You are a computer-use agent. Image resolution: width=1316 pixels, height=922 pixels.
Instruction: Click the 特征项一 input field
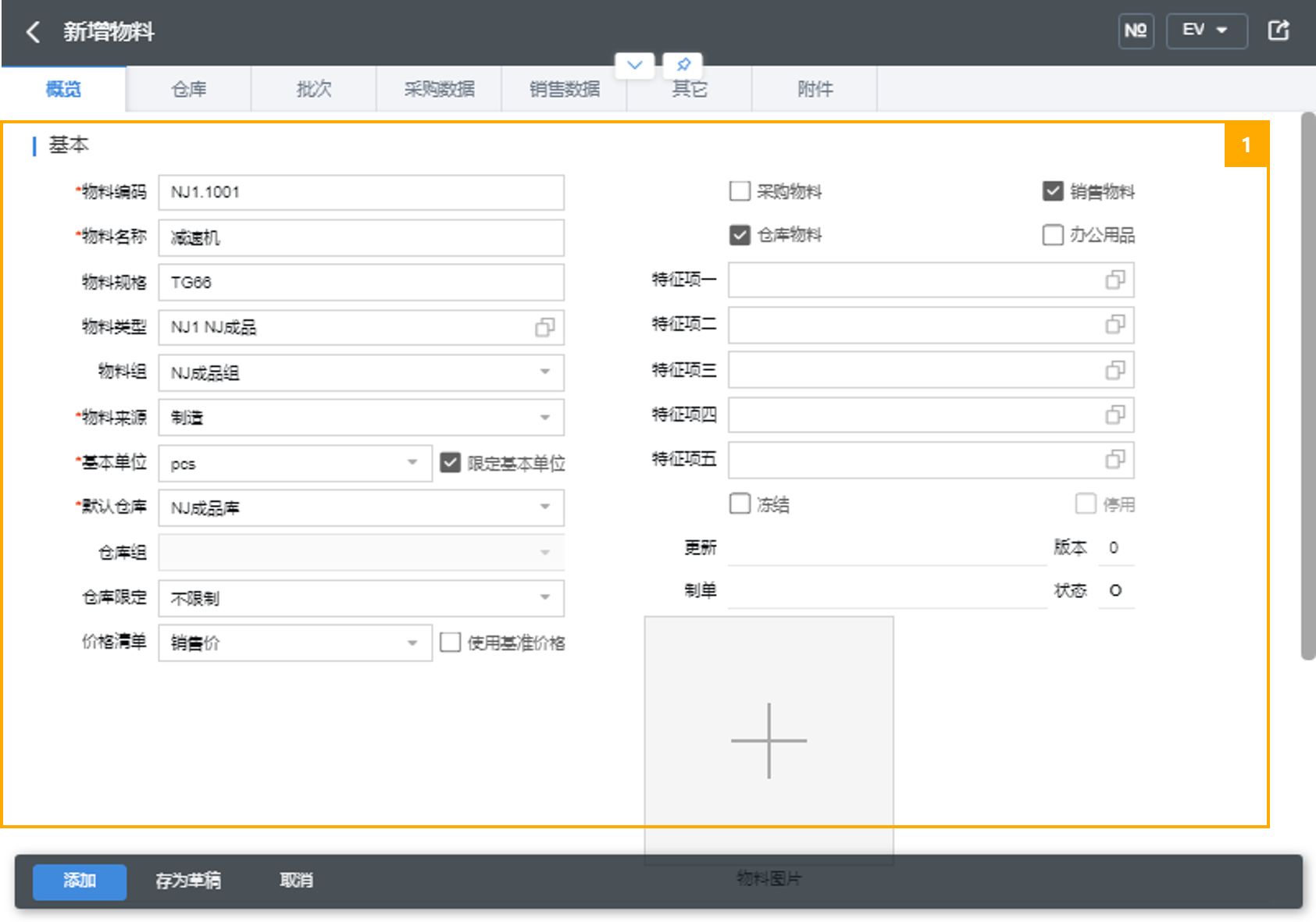click(x=931, y=279)
